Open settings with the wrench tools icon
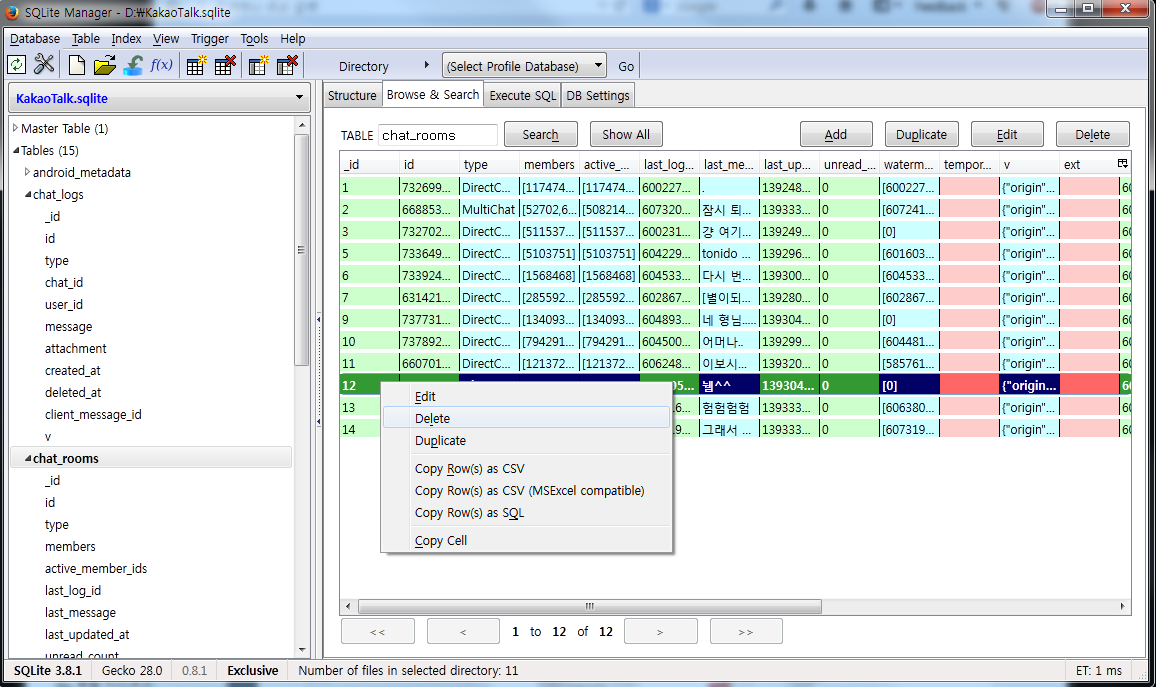 (x=44, y=65)
